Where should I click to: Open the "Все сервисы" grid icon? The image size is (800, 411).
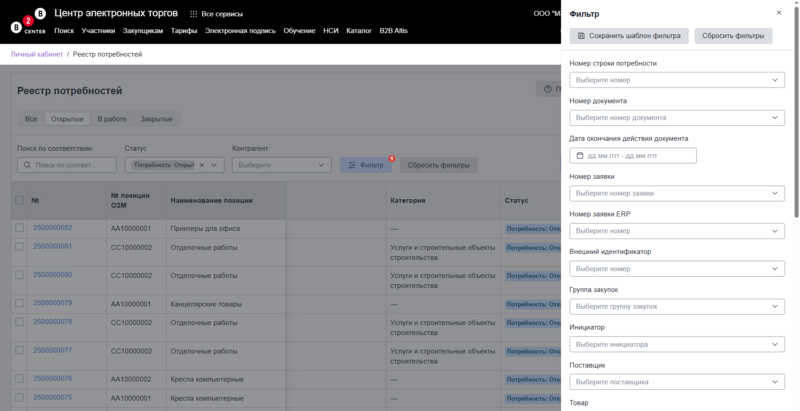click(193, 14)
